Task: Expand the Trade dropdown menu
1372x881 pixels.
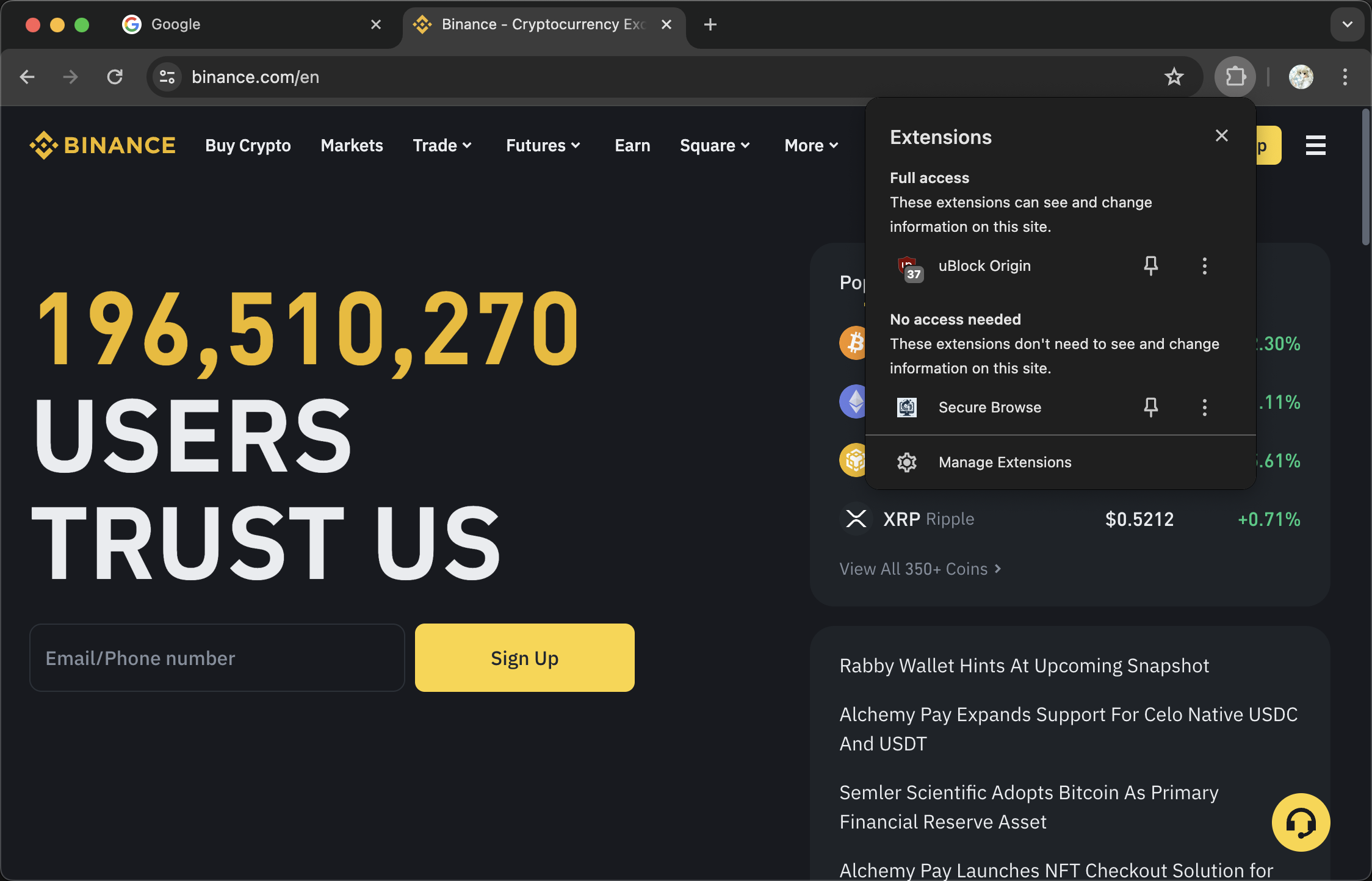Action: (442, 145)
